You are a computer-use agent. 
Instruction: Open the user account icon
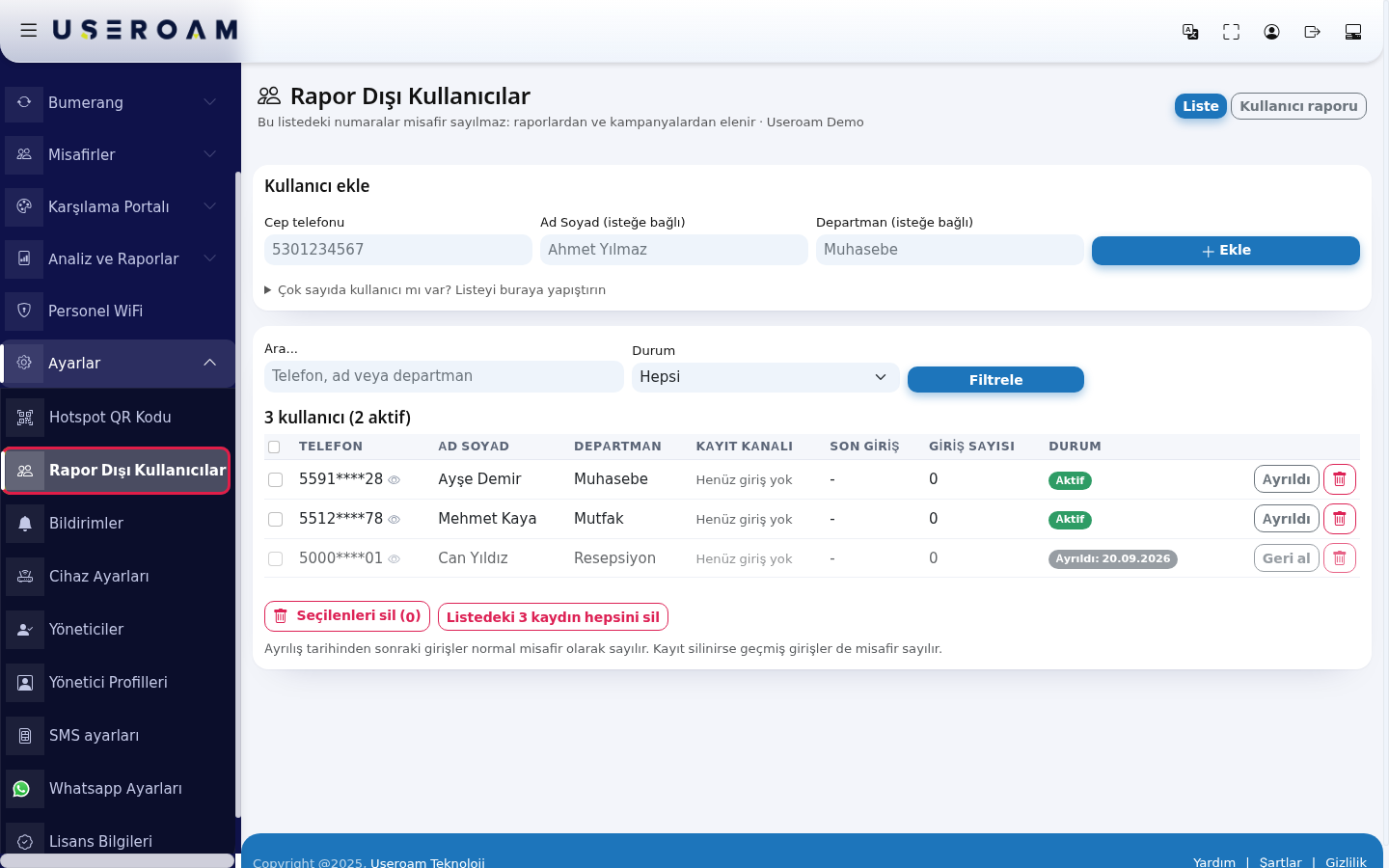pos(1271,32)
